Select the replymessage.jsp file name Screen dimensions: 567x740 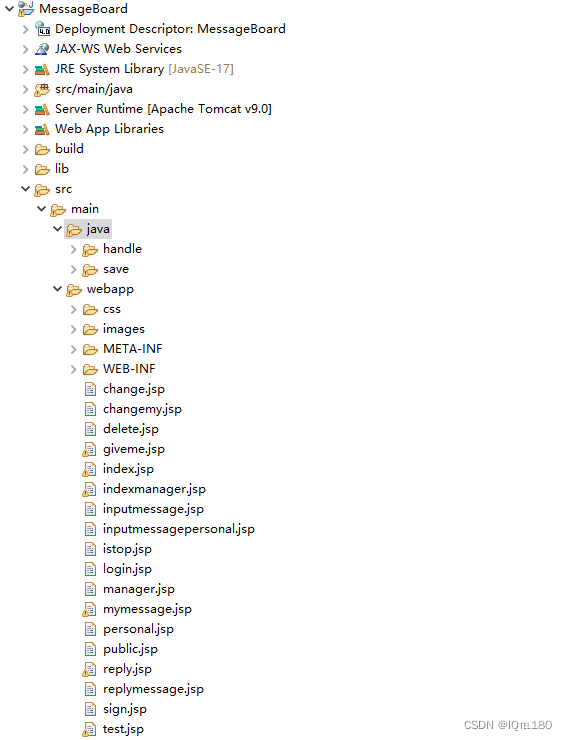(153, 690)
